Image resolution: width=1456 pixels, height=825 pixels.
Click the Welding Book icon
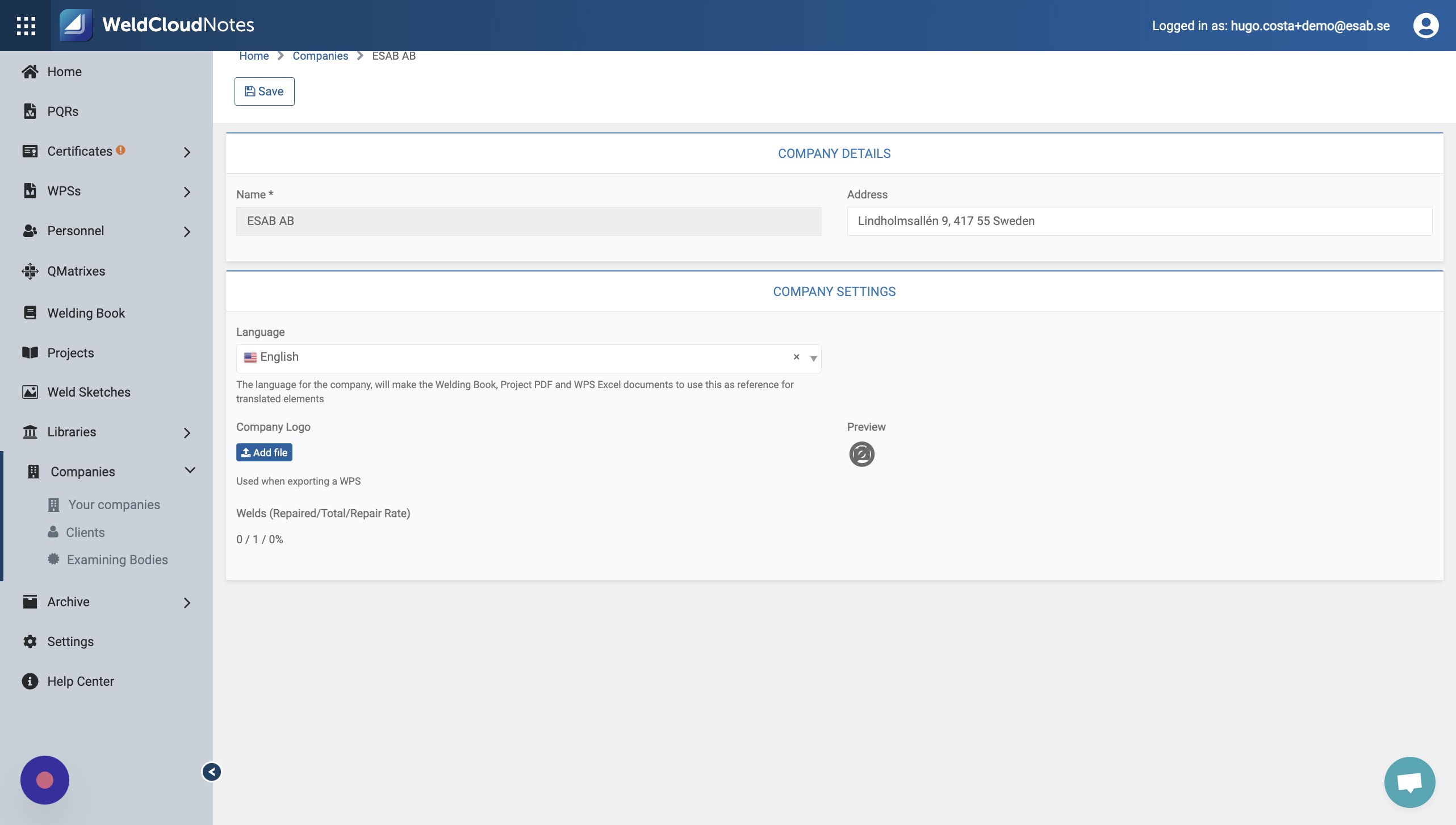click(30, 313)
